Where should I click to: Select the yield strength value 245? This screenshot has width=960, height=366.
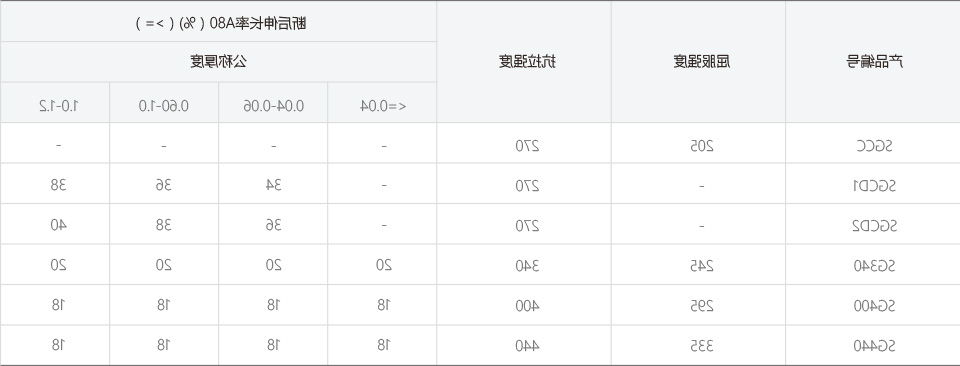click(698, 264)
